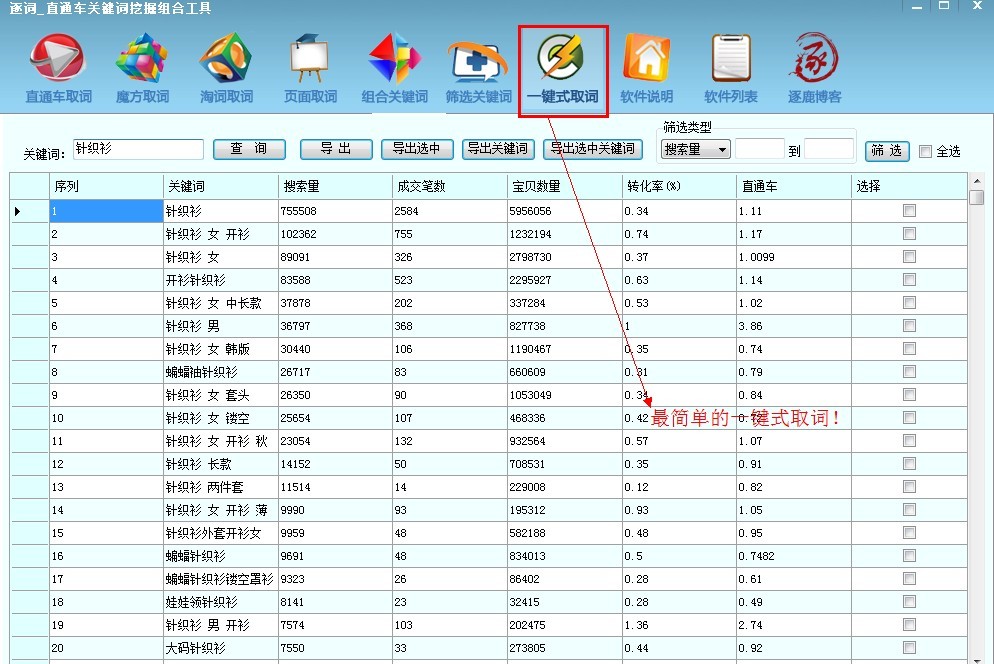Open 逐鹿博客 link icon
The image size is (994, 664).
click(815, 68)
